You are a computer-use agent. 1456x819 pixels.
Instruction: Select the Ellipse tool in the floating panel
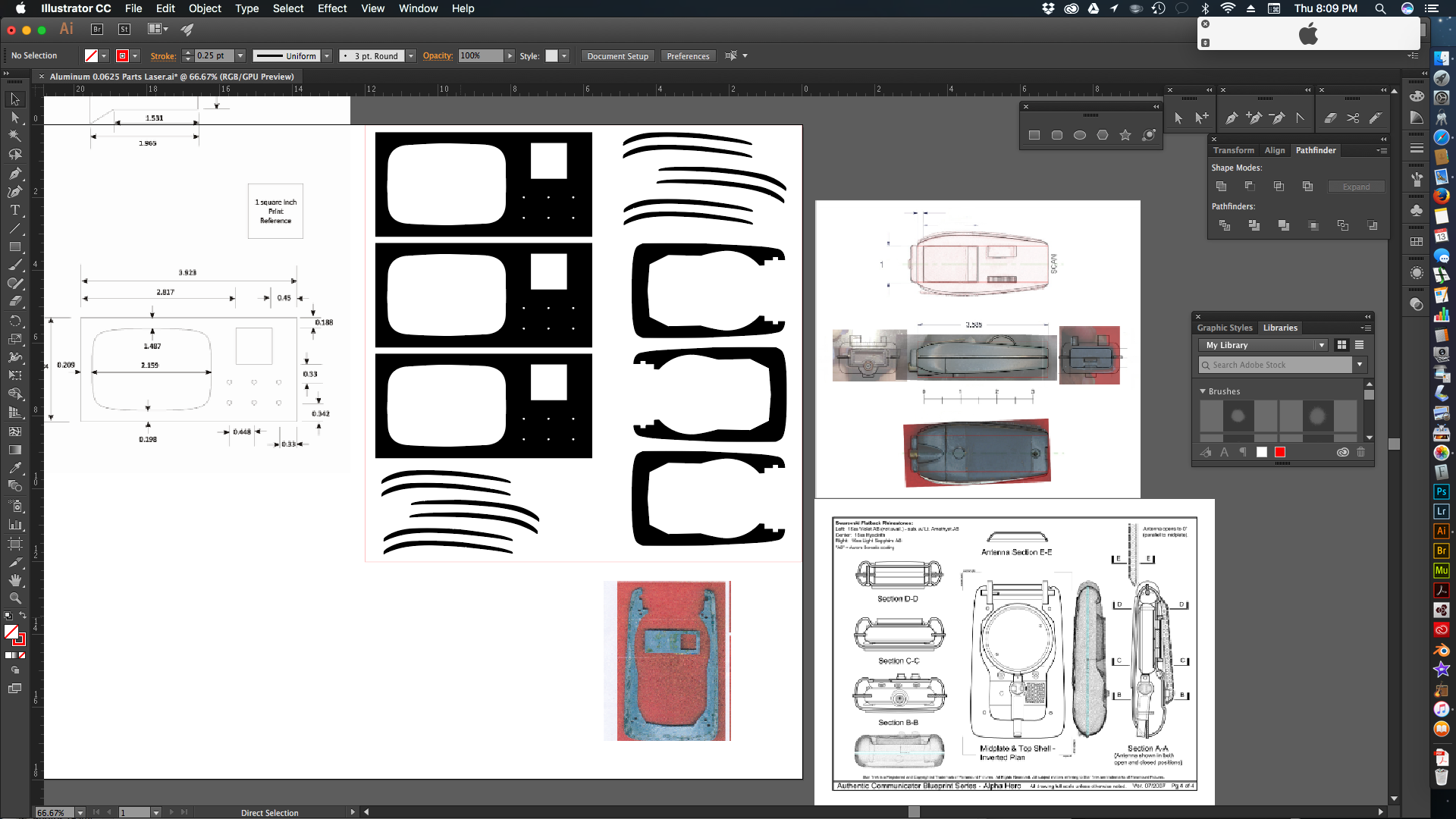(x=1080, y=135)
